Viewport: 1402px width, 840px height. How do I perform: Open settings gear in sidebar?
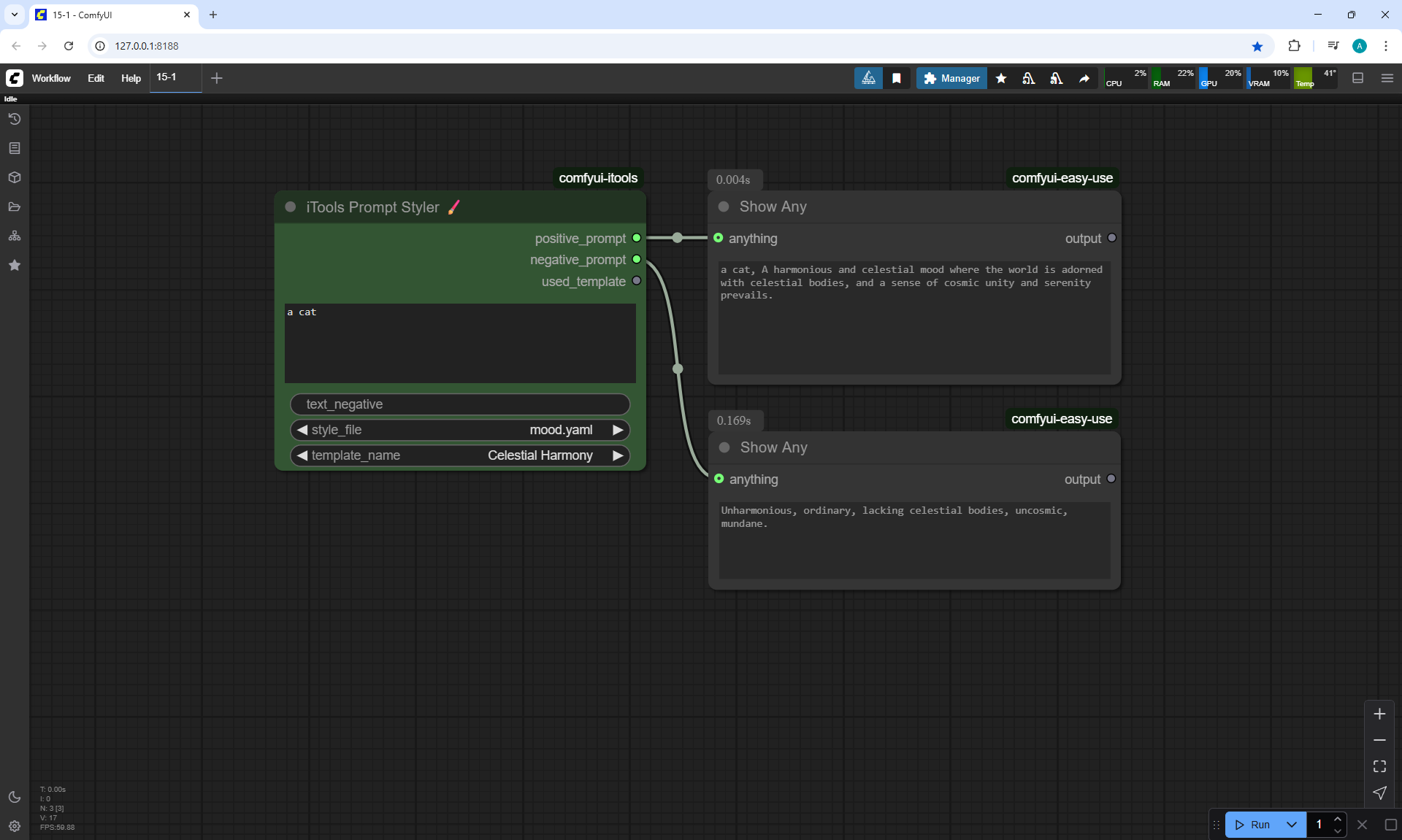pos(15,826)
